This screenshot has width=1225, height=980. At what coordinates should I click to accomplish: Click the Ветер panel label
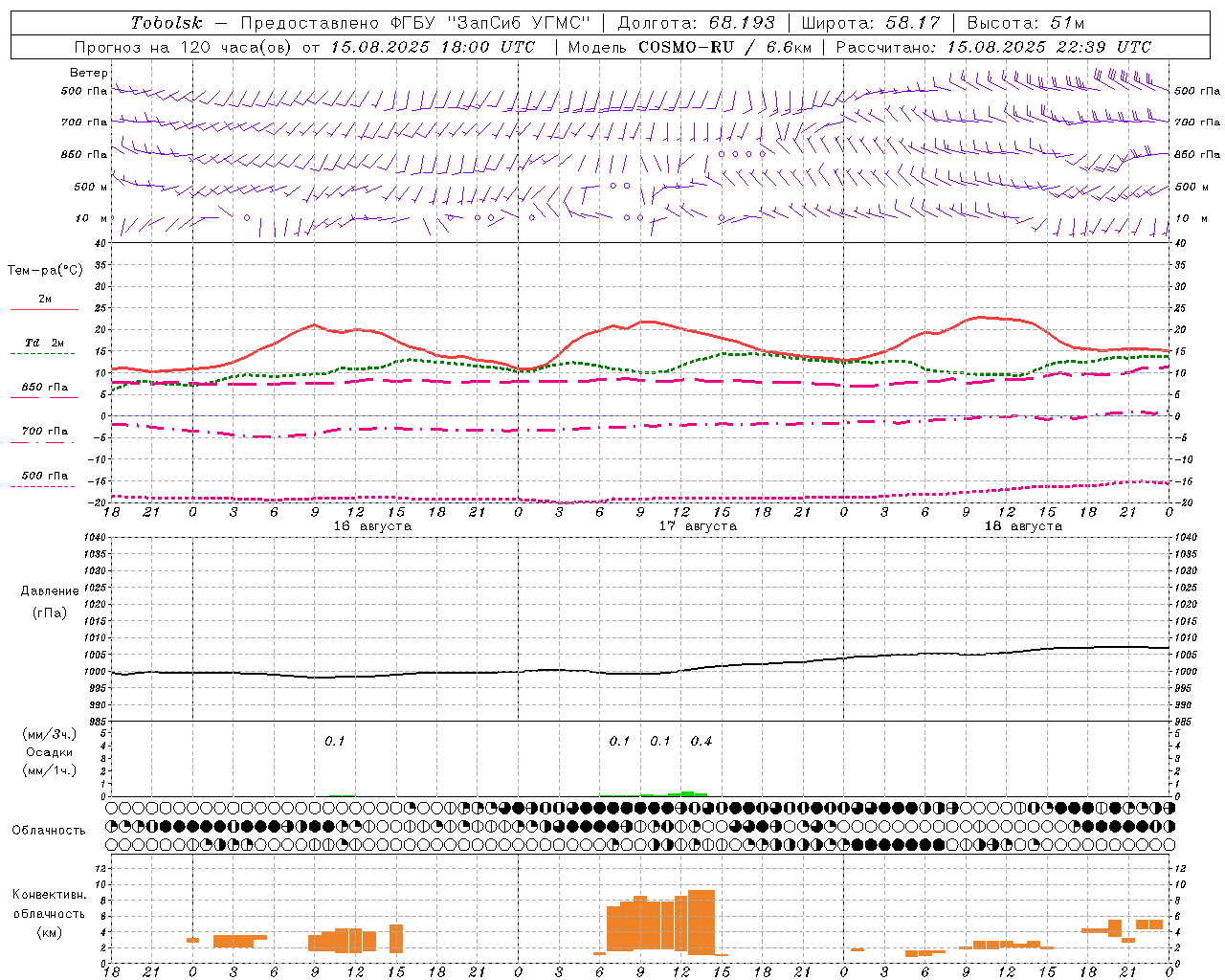coord(89,73)
